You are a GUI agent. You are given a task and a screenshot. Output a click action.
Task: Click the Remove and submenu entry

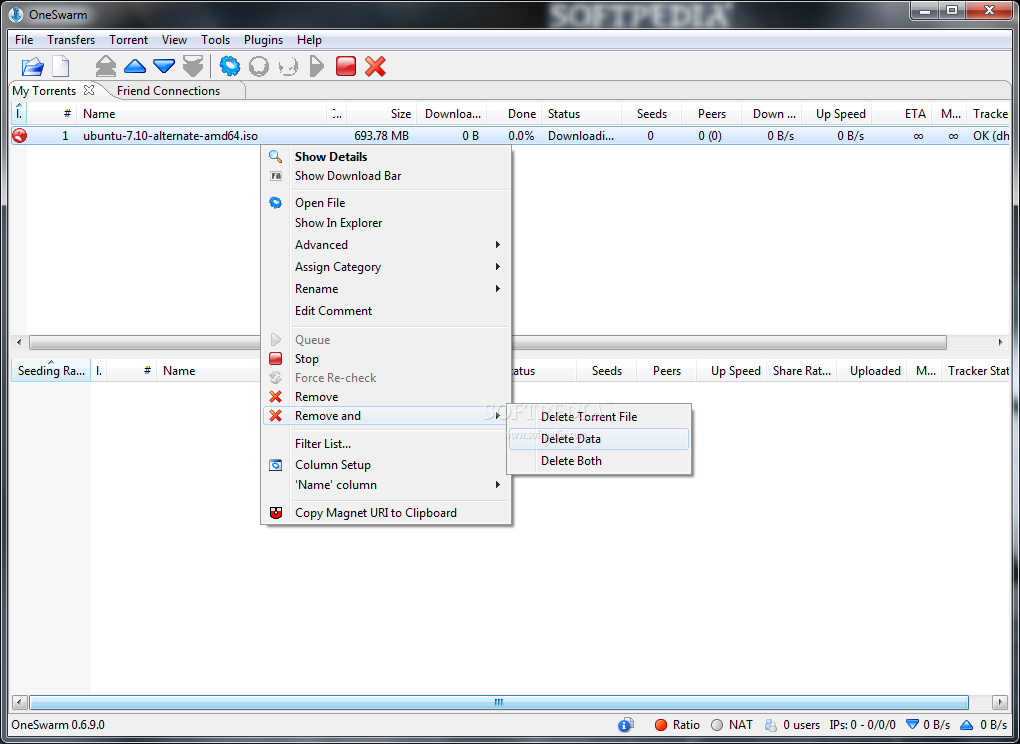click(386, 416)
